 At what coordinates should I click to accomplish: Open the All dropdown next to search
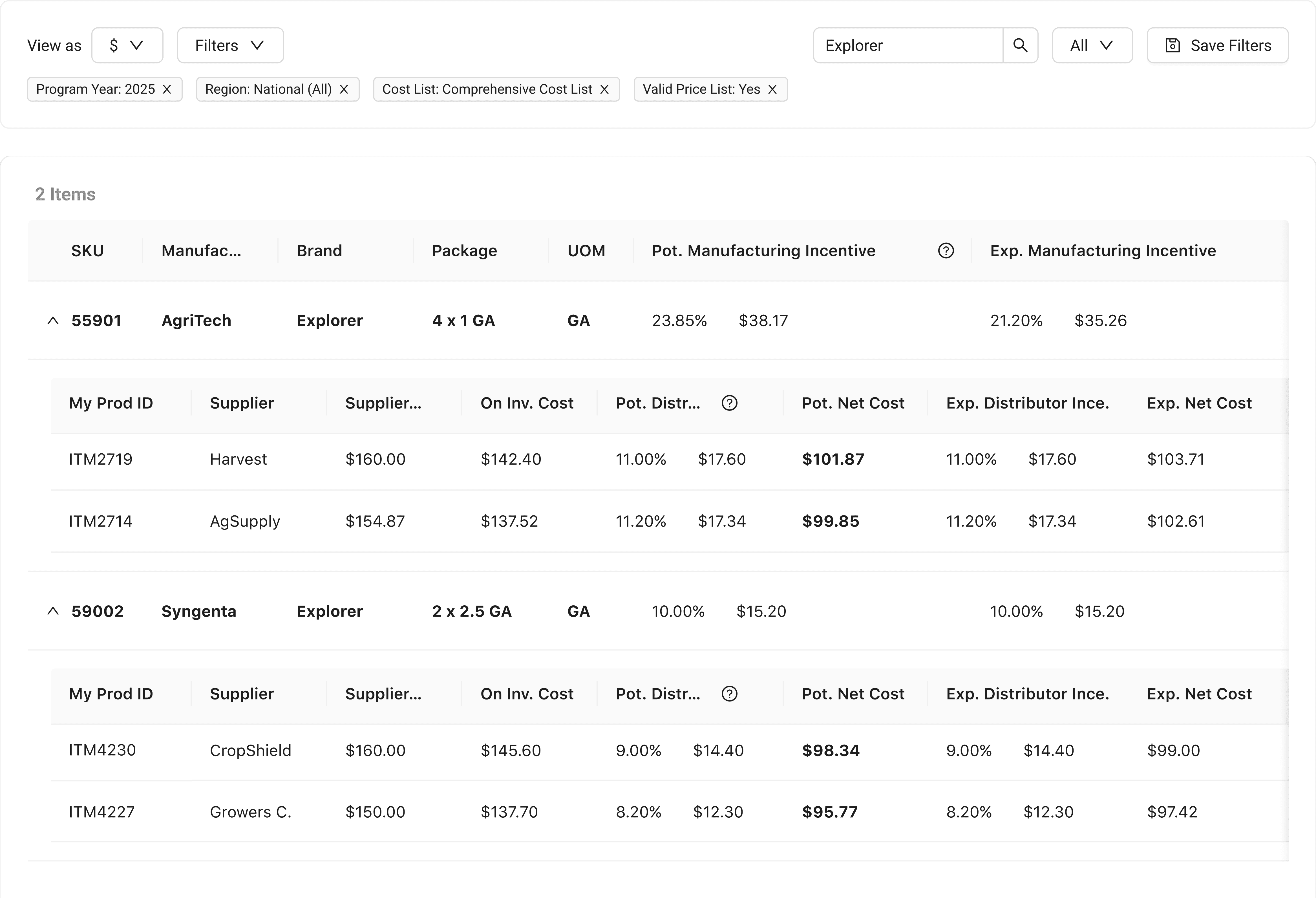click(1092, 45)
